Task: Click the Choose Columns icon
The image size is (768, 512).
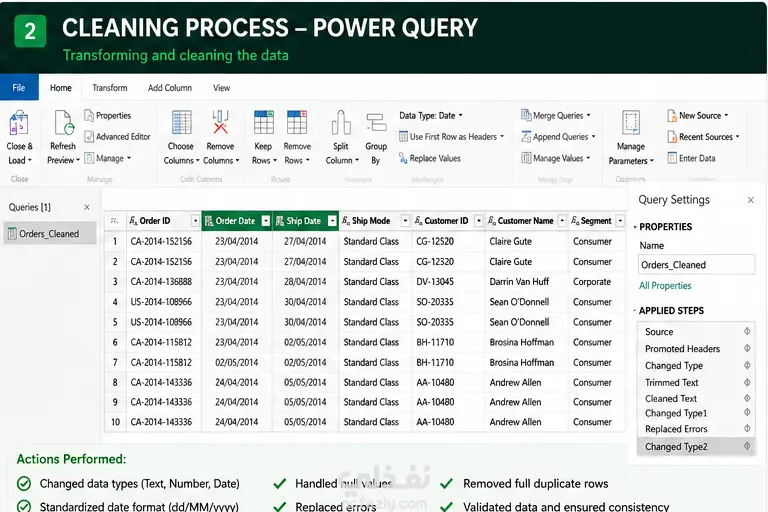Action: click(x=181, y=122)
